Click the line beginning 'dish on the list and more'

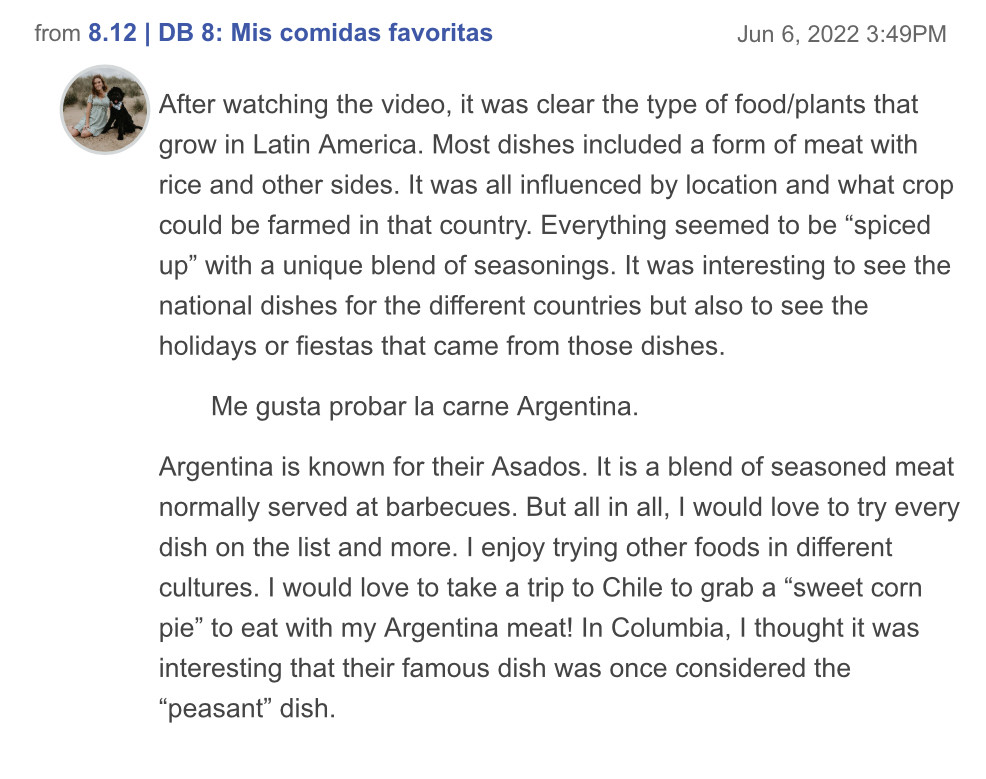coord(526,548)
